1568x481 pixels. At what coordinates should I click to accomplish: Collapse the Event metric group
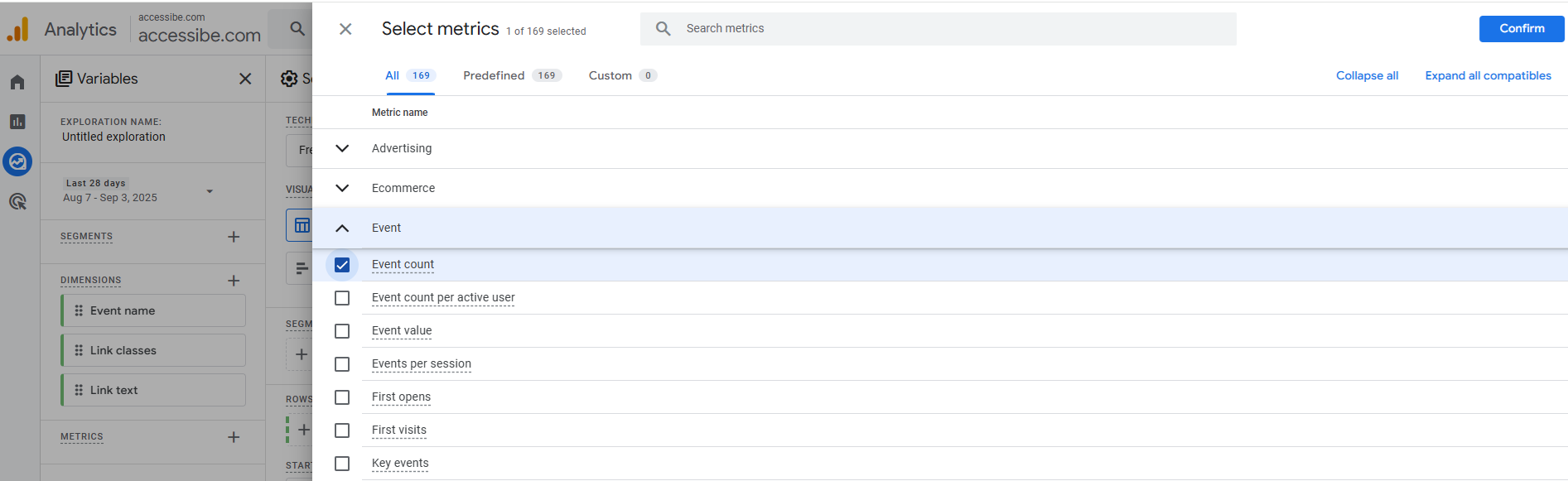342,228
